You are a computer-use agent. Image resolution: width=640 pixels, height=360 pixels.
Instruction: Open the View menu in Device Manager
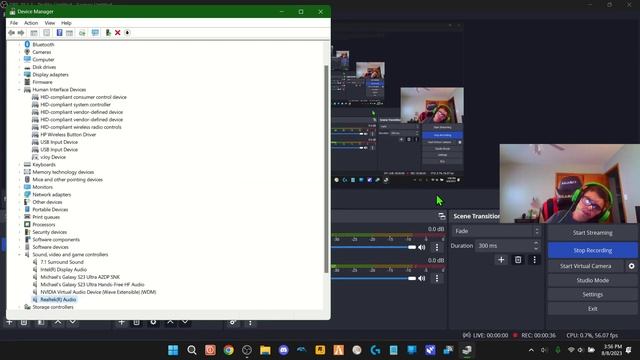coord(50,23)
